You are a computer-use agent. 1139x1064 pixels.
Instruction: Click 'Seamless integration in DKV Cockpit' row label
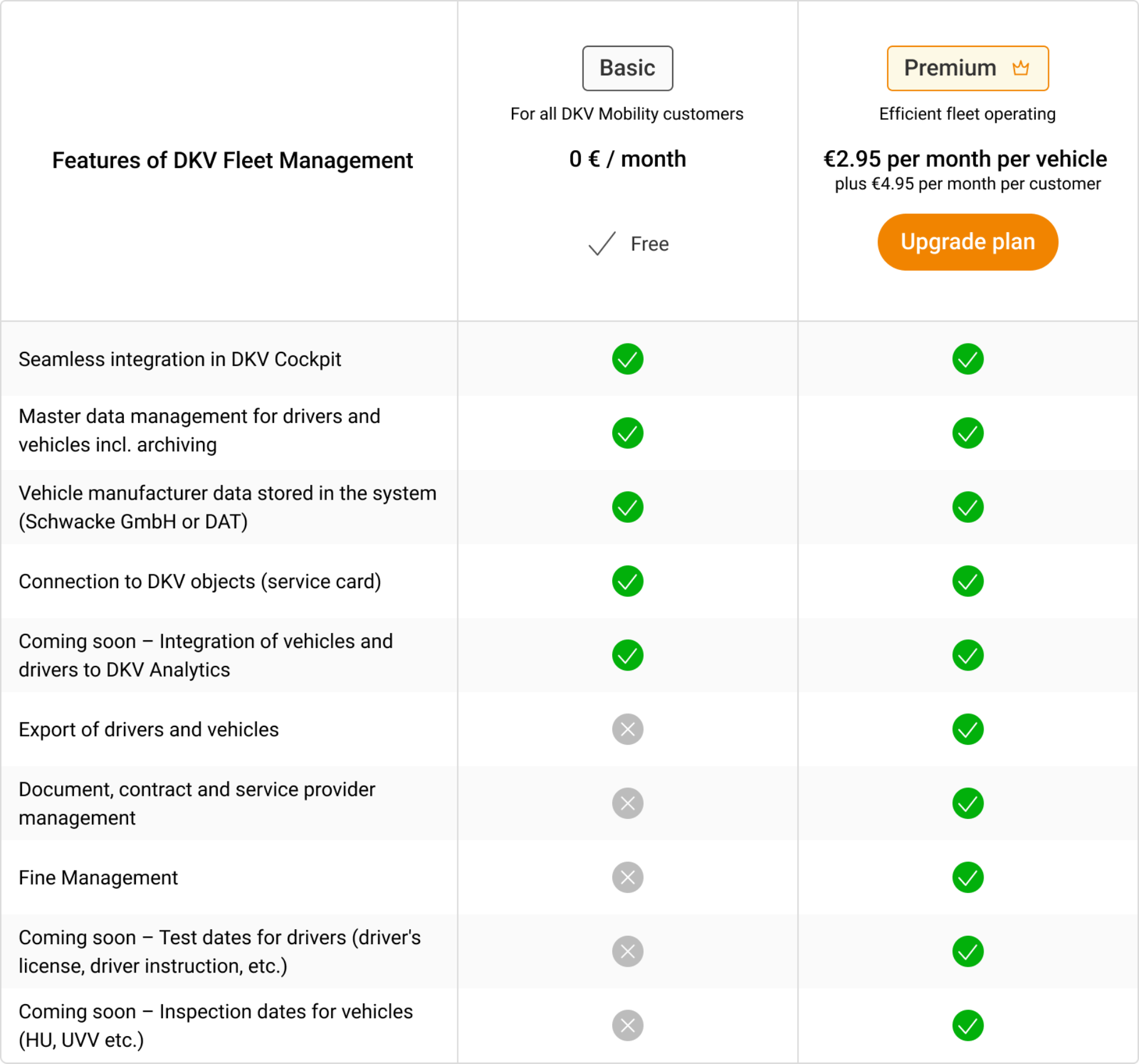click(x=180, y=360)
